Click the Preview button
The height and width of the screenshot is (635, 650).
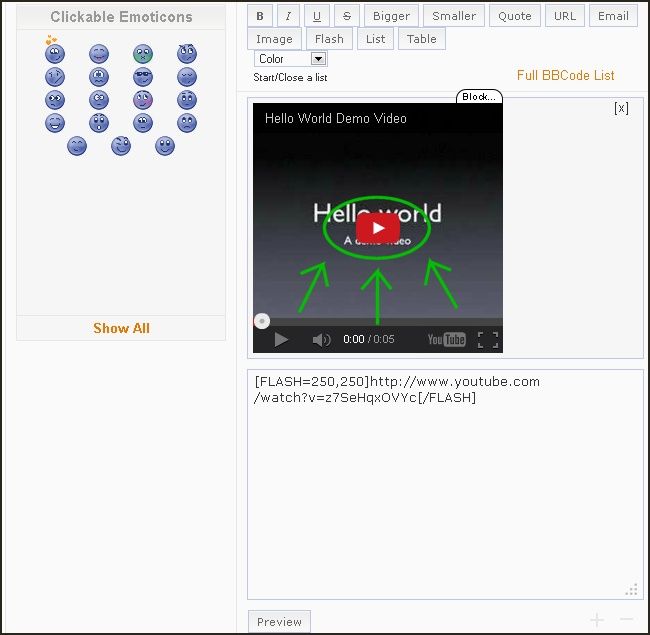pos(279,622)
